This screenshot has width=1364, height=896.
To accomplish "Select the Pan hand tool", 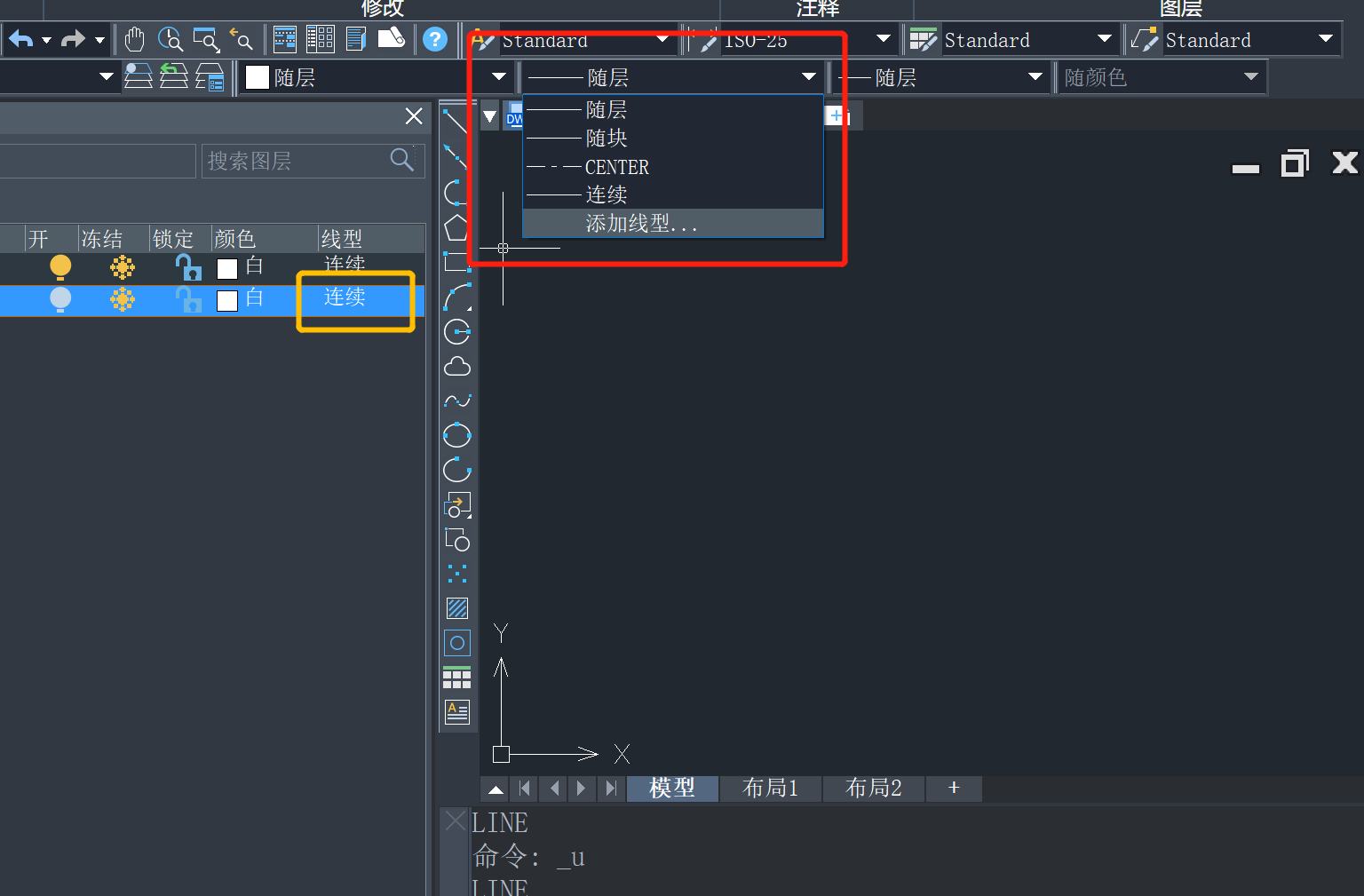I will click(134, 39).
